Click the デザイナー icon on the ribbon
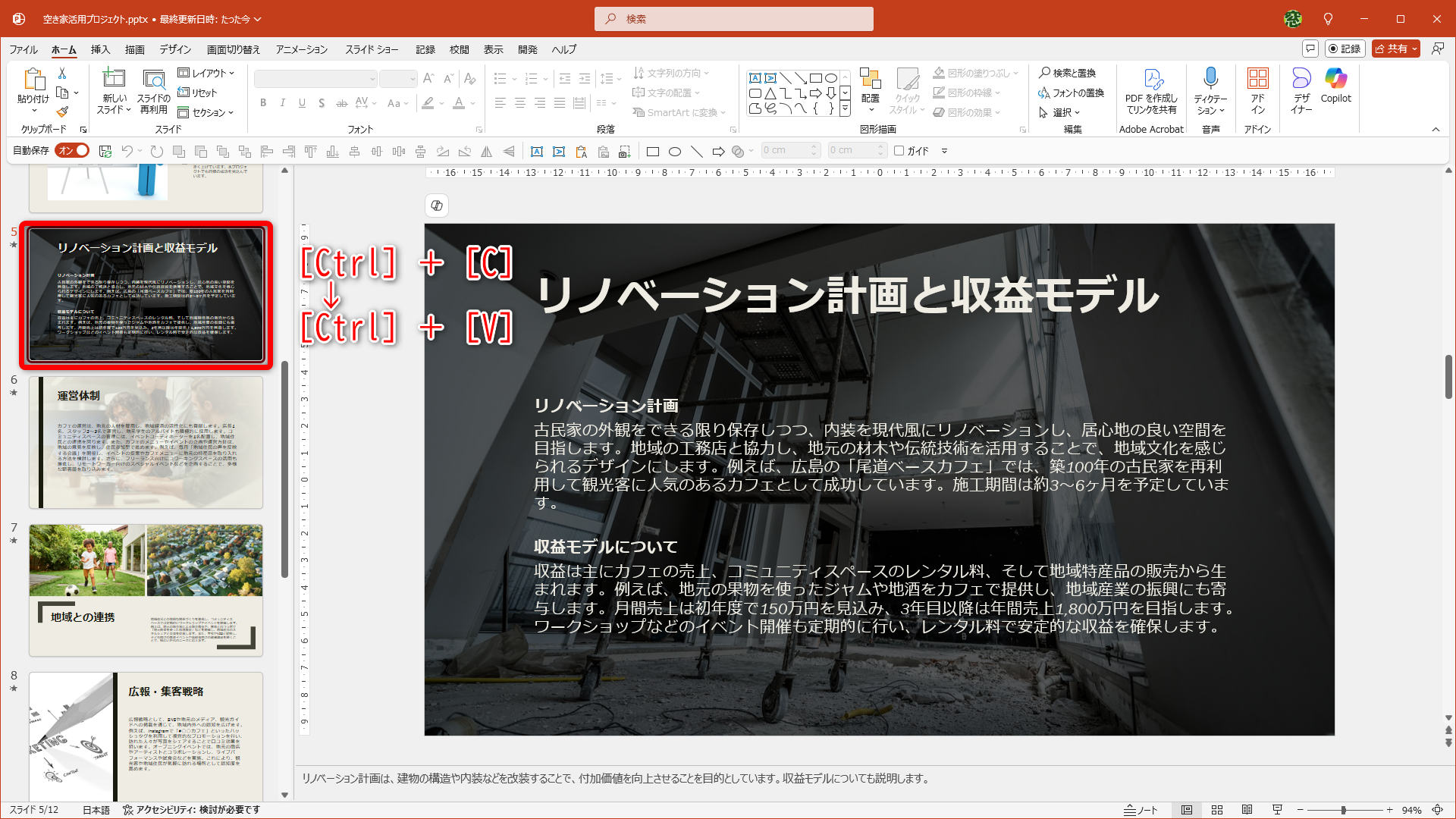Image resolution: width=1456 pixels, height=819 pixels. pos(1301,89)
